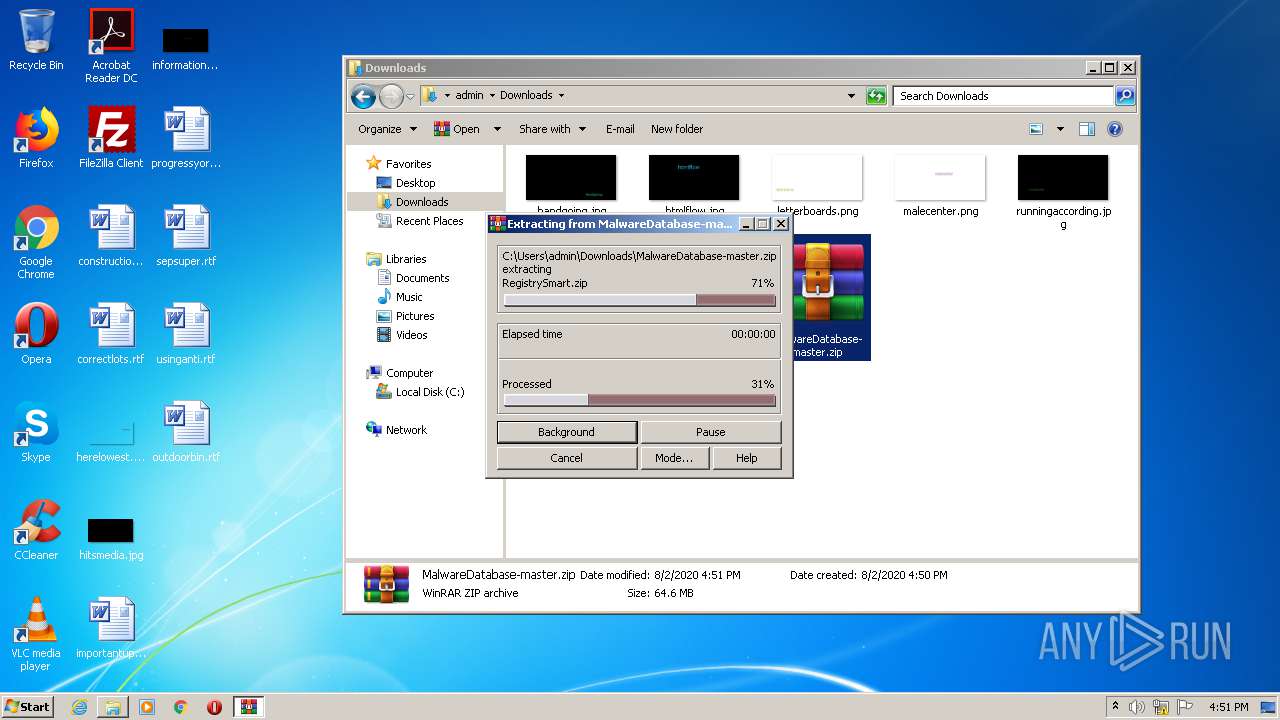Image resolution: width=1280 pixels, height=720 pixels.
Task: Select Desktop under Favorites
Action: pyautogui.click(x=415, y=183)
